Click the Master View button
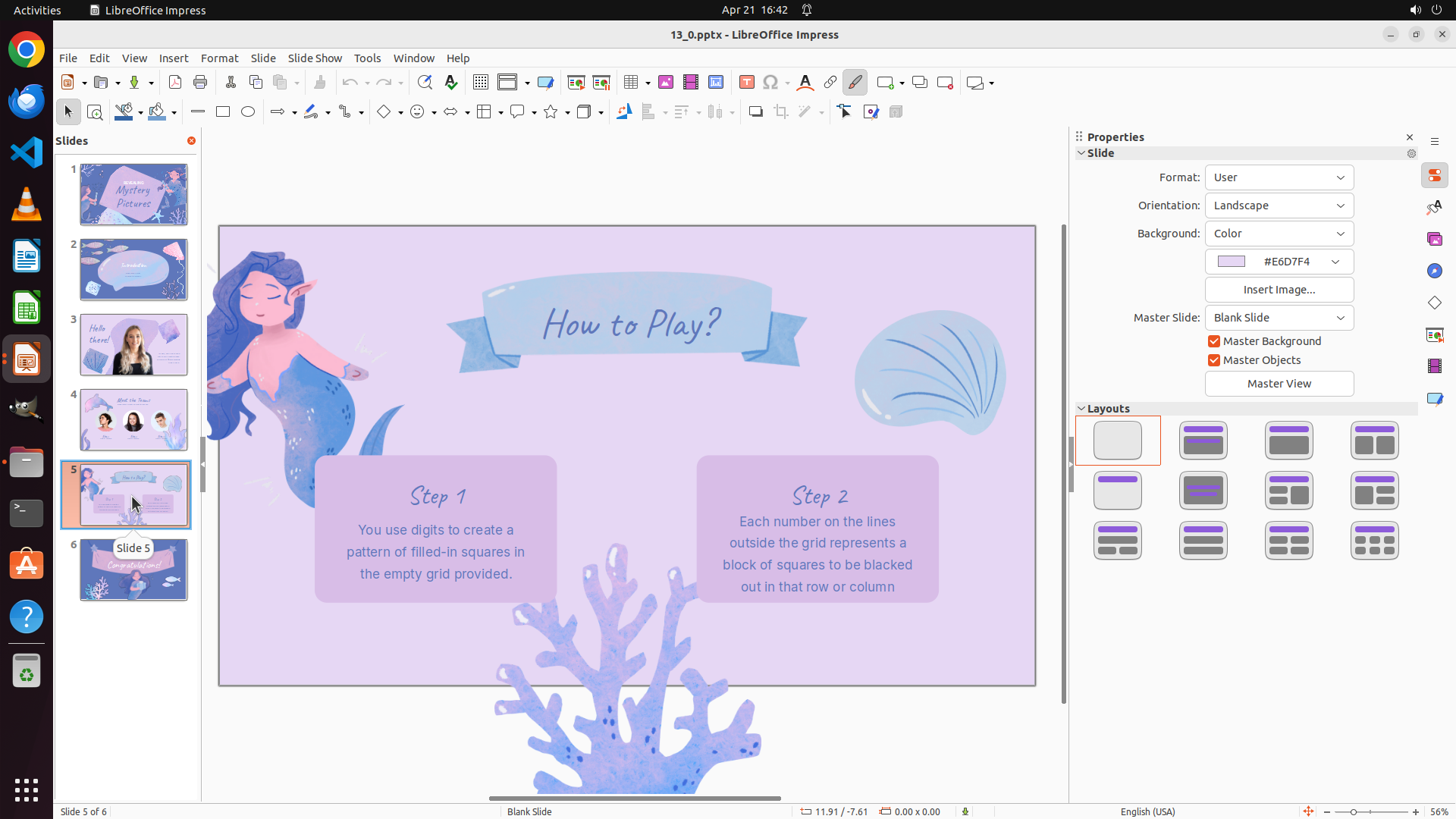Image resolution: width=1456 pixels, height=819 pixels. click(1279, 384)
